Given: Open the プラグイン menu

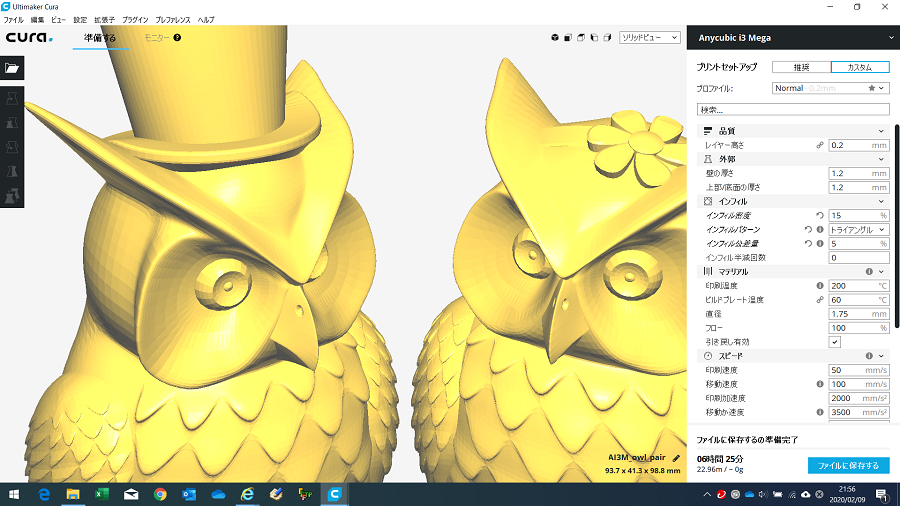Looking at the screenshot, I should point(135,20).
